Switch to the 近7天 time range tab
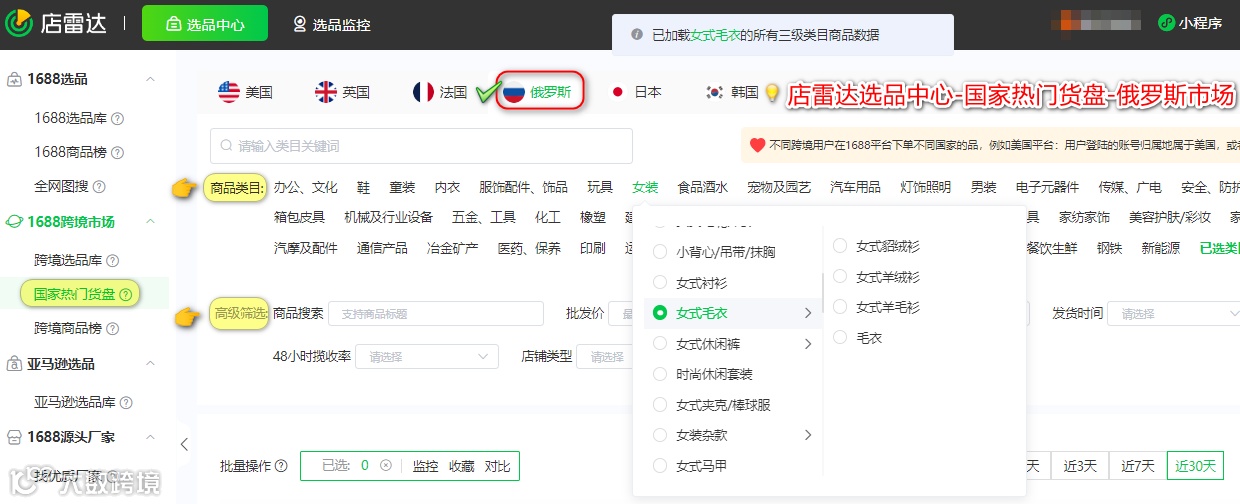The height and width of the screenshot is (504, 1240). point(1138,466)
